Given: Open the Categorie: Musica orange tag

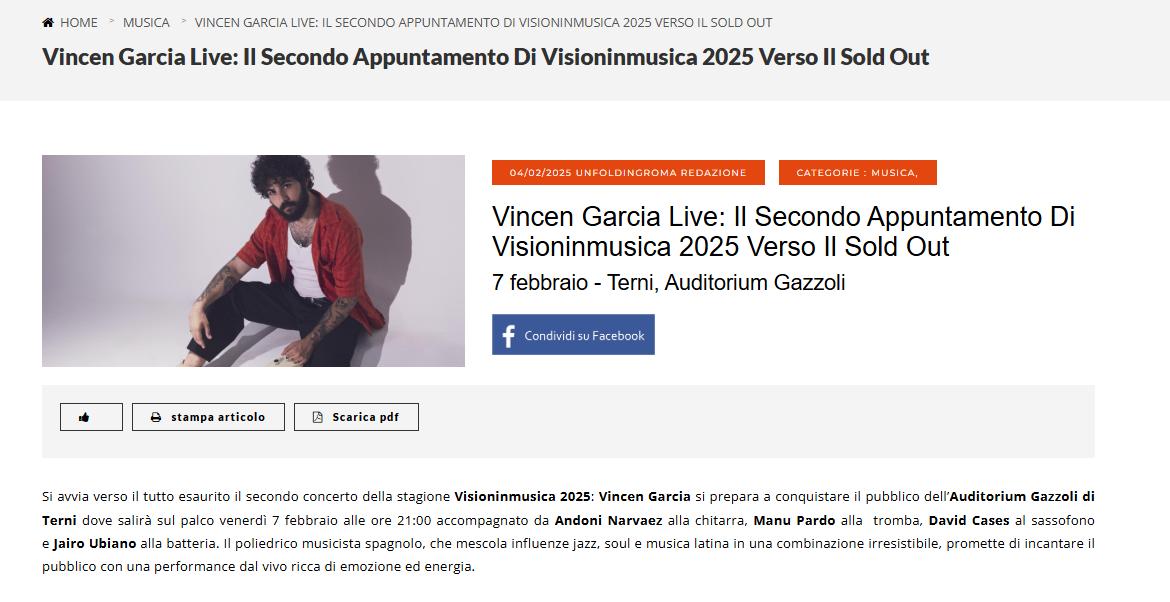Looking at the screenshot, I should tap(857, 172).
